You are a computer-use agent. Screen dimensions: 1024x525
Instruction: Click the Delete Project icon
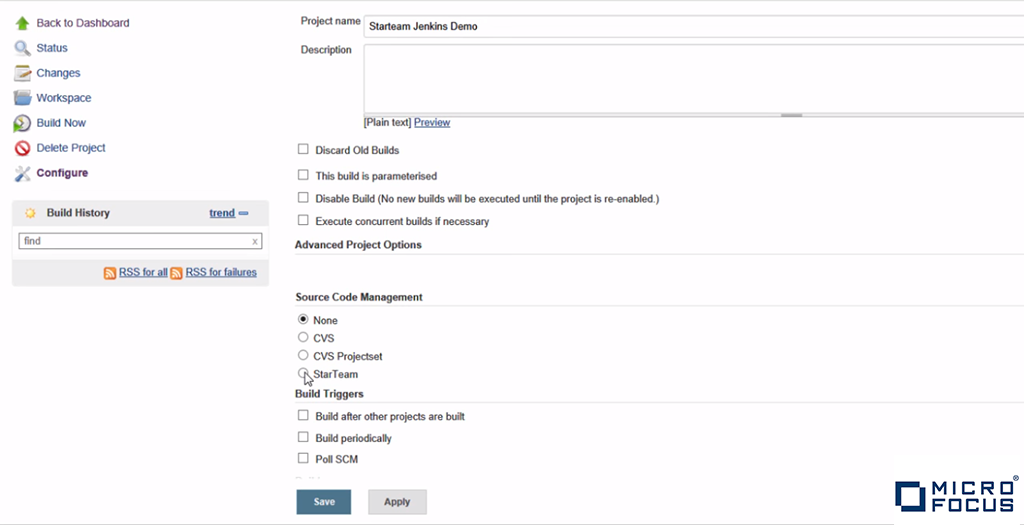22,148
